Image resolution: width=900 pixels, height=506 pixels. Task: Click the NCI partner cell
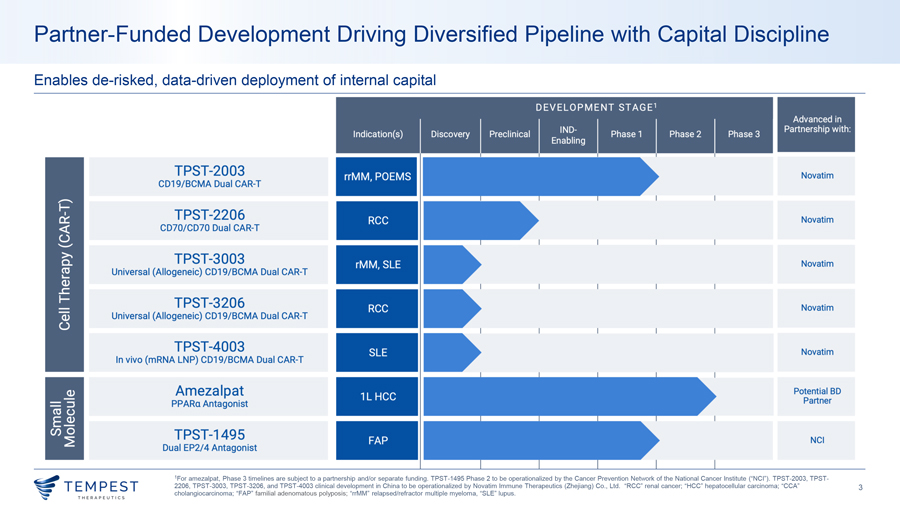click(817, 440)
